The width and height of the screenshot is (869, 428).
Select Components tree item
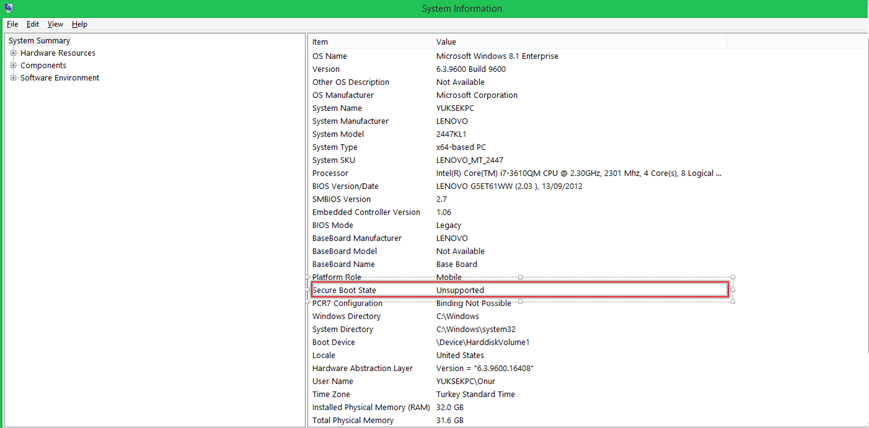click(43, 65)
